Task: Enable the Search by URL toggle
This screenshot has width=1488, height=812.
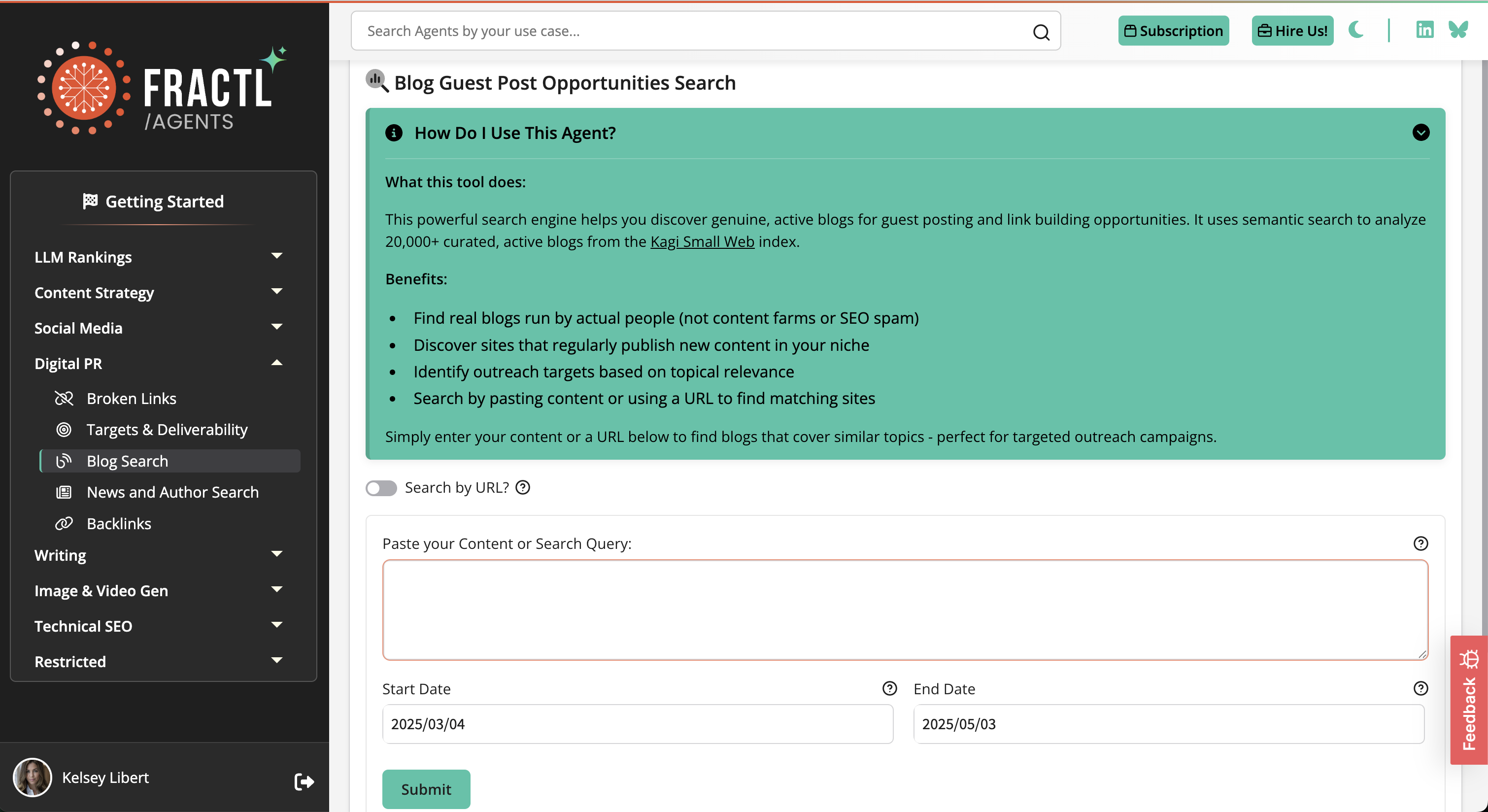Action: tap(381, 488)
